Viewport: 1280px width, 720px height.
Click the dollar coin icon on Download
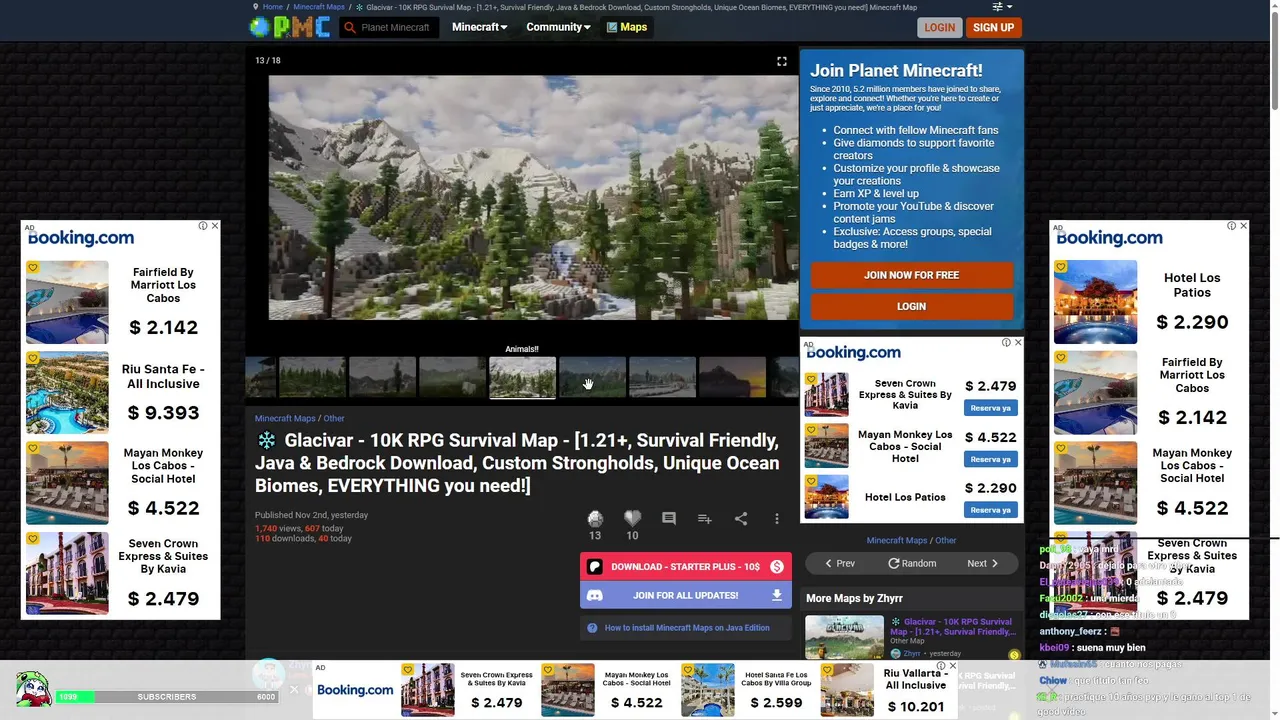(777, 567)
